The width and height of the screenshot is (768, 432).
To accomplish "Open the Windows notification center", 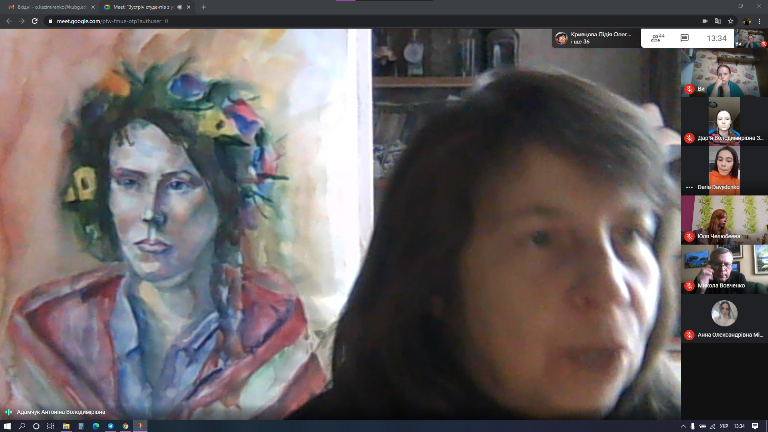I will pos(755,426).
